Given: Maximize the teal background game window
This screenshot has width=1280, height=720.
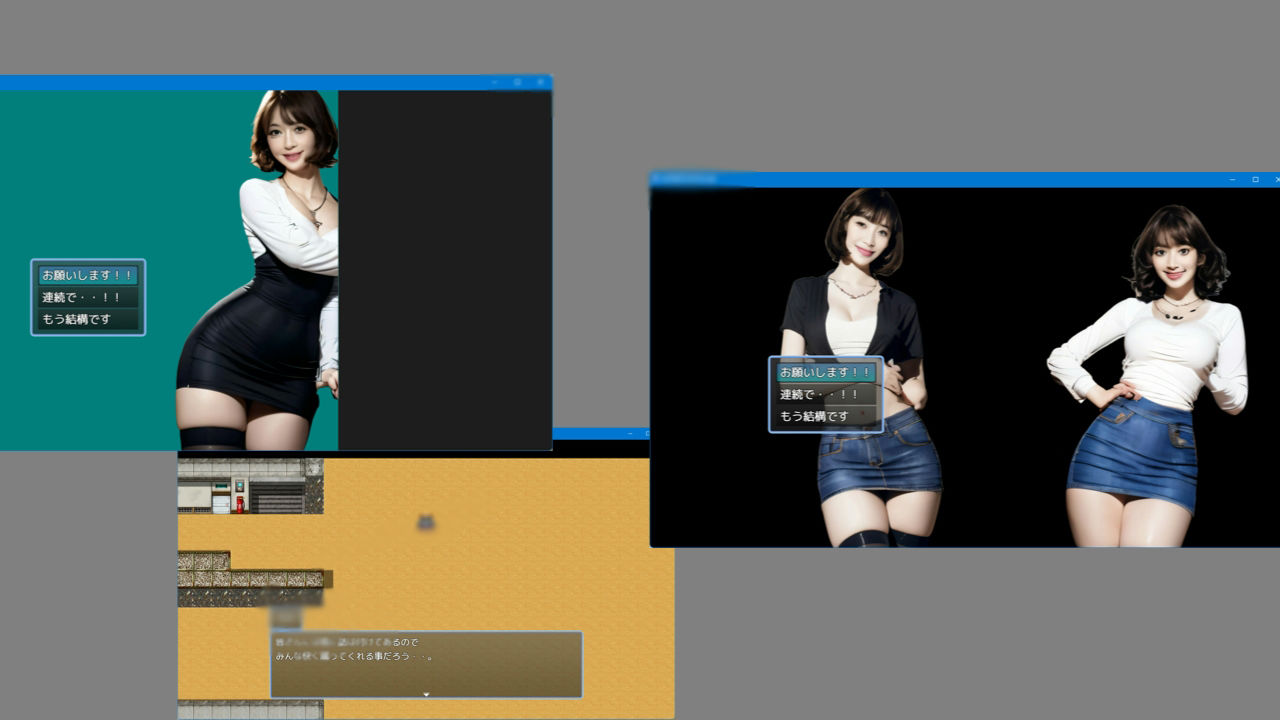Looking at the screenshot, I should (517, 82).
